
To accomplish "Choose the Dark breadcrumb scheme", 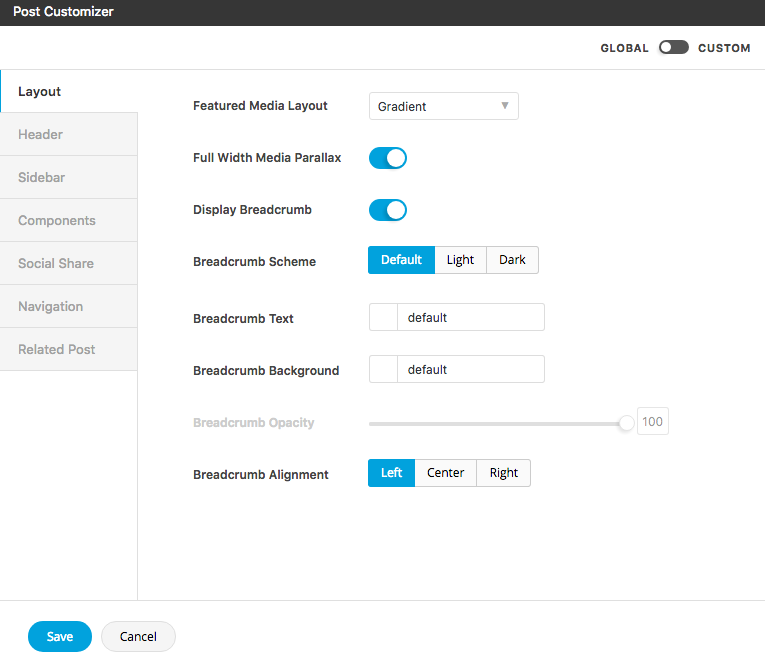I will pyautogui.click(x=512, y=260).
